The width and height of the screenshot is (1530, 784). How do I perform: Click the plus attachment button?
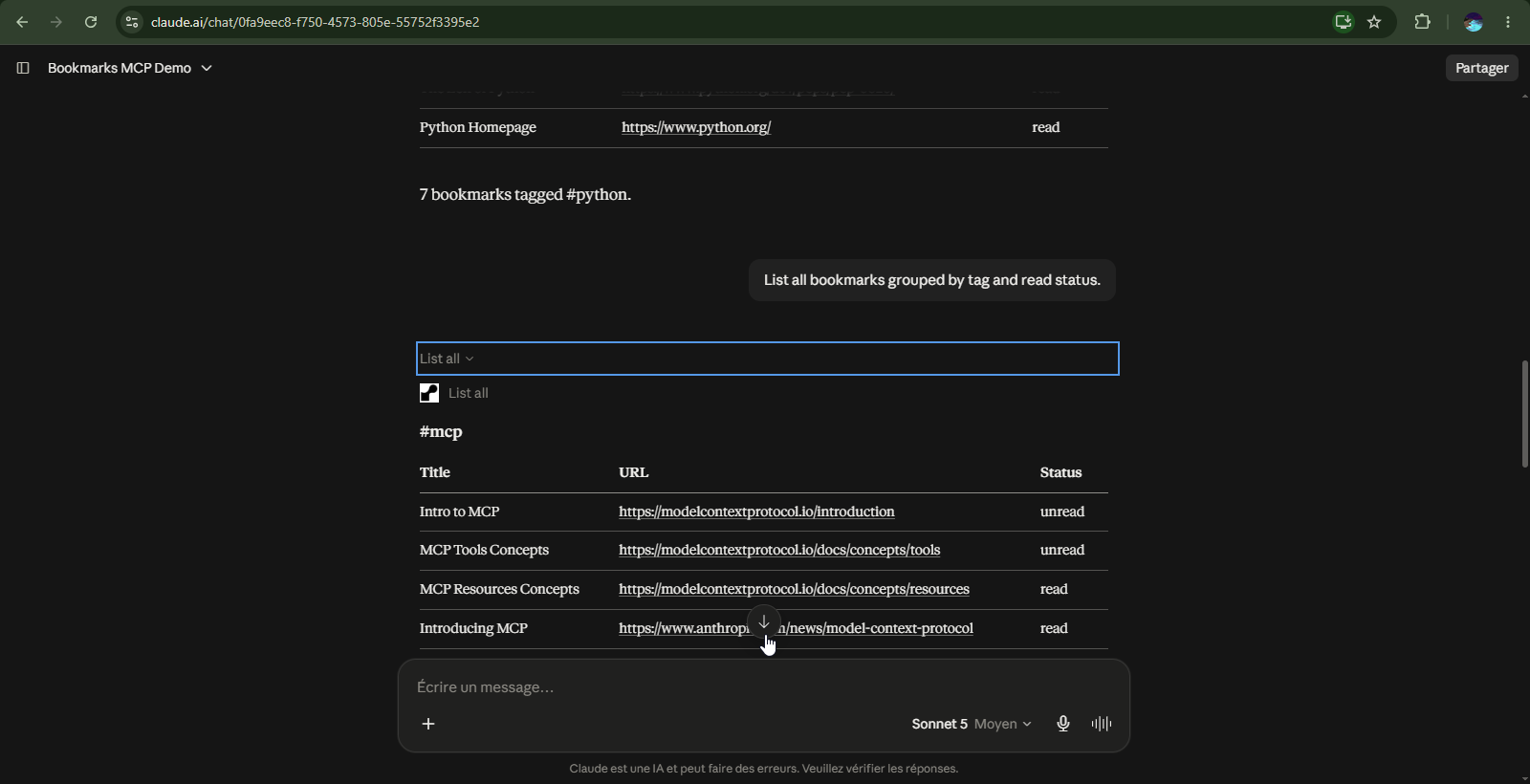click(428, 724)
